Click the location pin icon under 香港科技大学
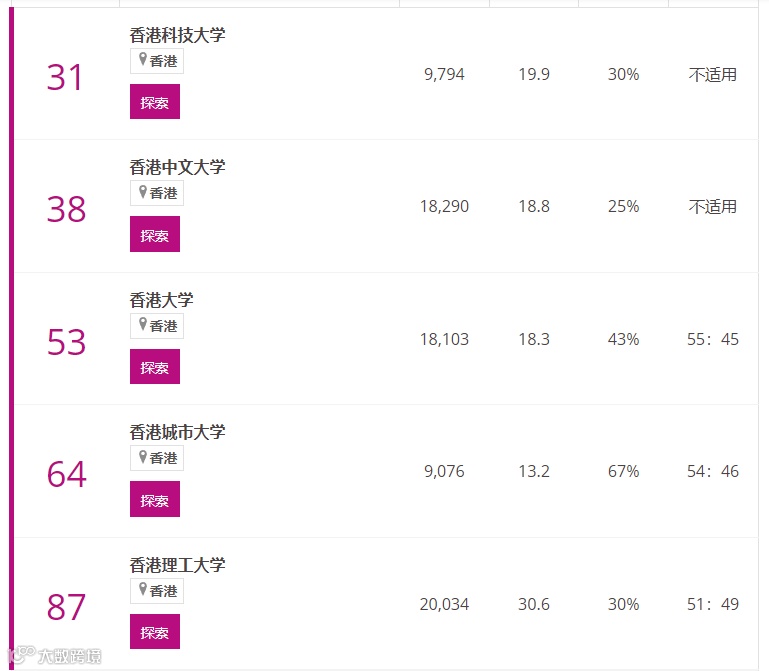 point(143,59)
